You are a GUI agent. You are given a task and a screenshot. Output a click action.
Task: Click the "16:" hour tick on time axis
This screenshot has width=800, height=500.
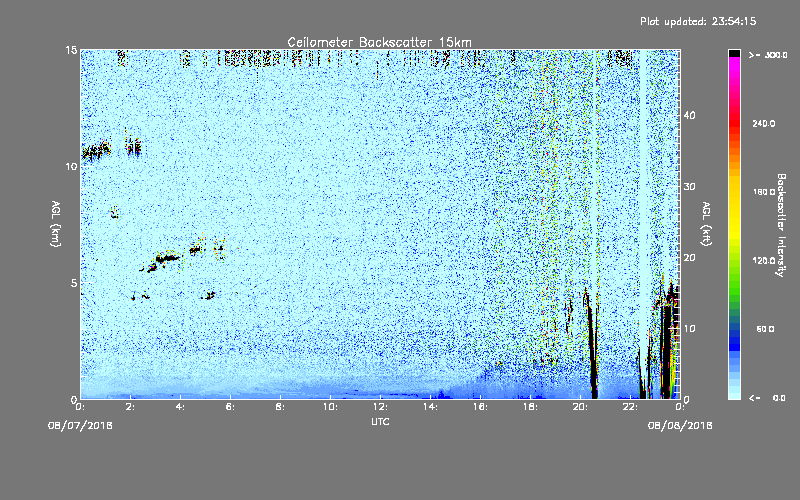point(480,407)
